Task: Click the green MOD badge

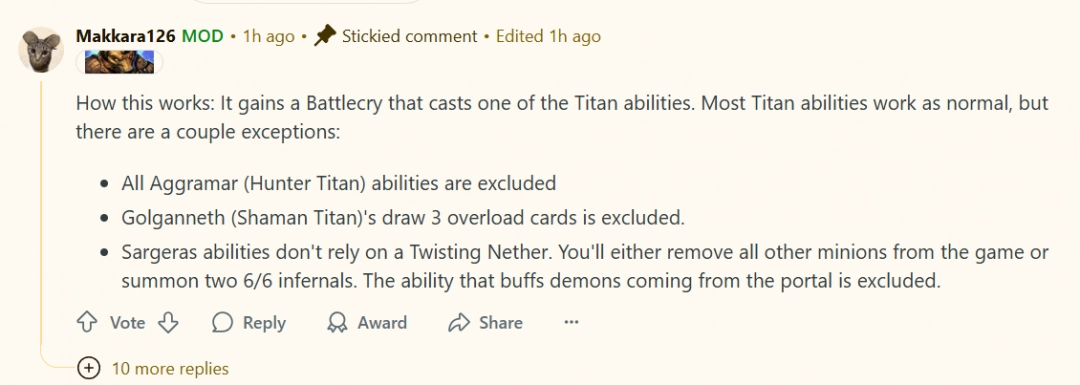Action: point(202,37)
